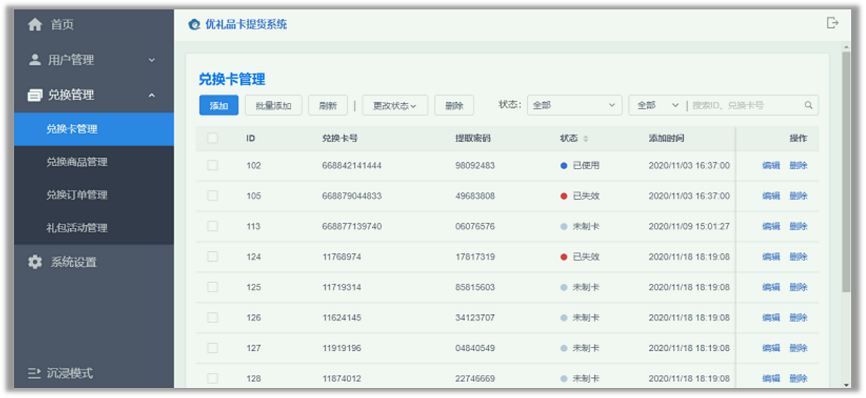Click the system logo icon in header
This screenshot has width=866, height=398.
[x=194, y=24]
